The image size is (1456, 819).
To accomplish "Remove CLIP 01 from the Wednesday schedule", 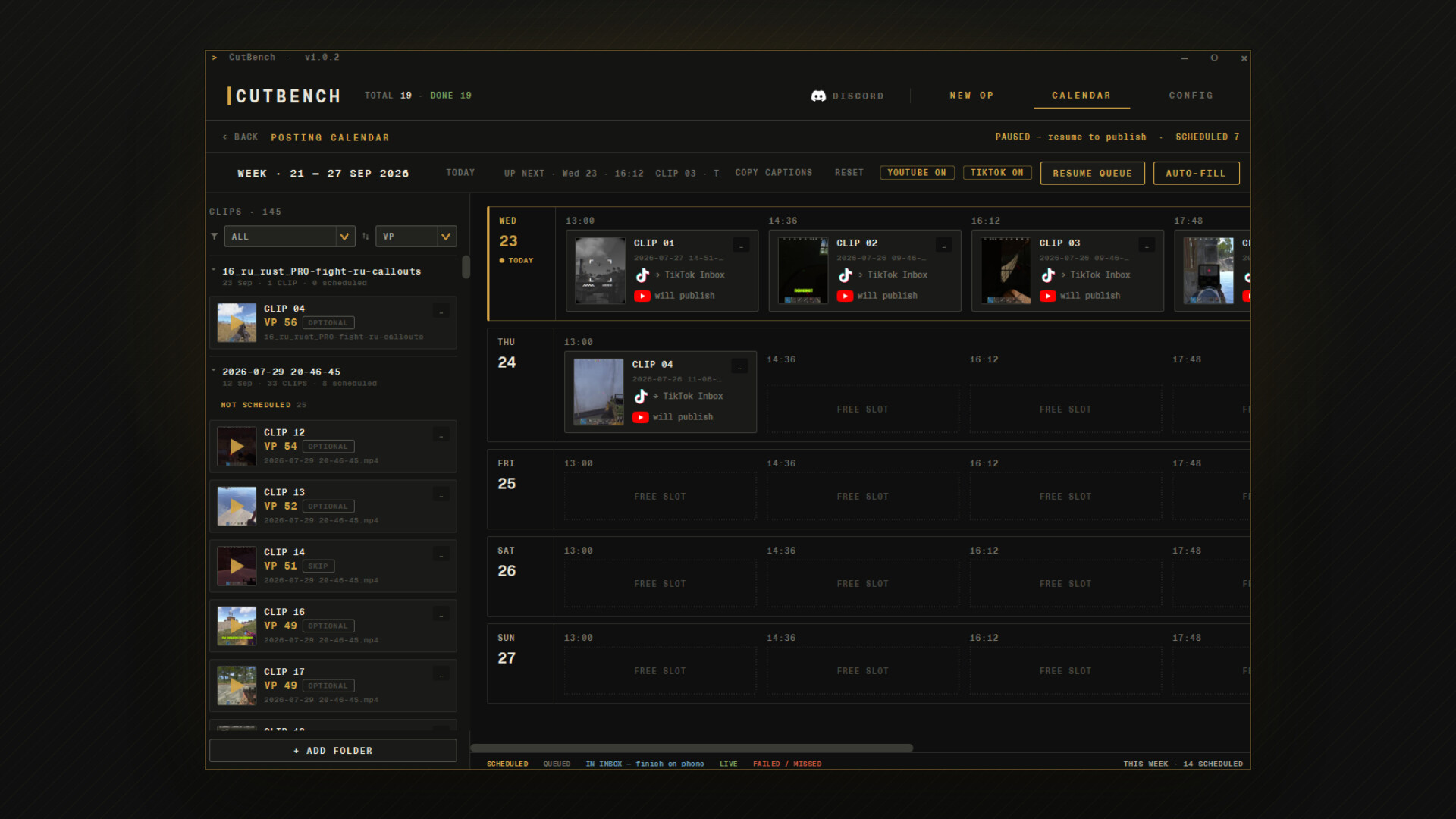I will tap(741, 245).
